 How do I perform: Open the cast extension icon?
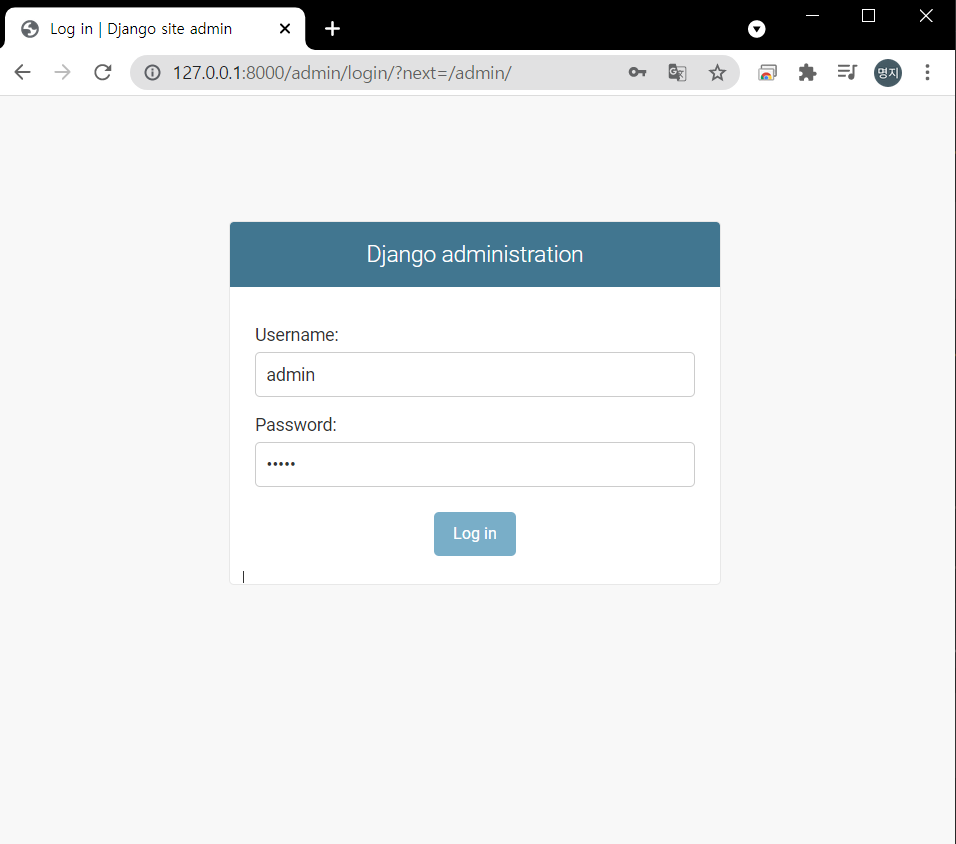click(767, 73)
